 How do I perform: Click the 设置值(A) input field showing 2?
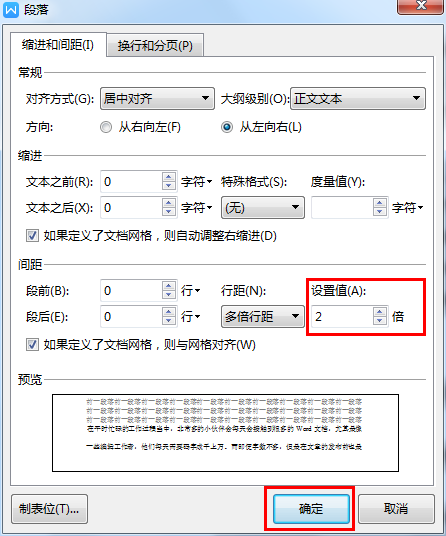tap(342, 317)
